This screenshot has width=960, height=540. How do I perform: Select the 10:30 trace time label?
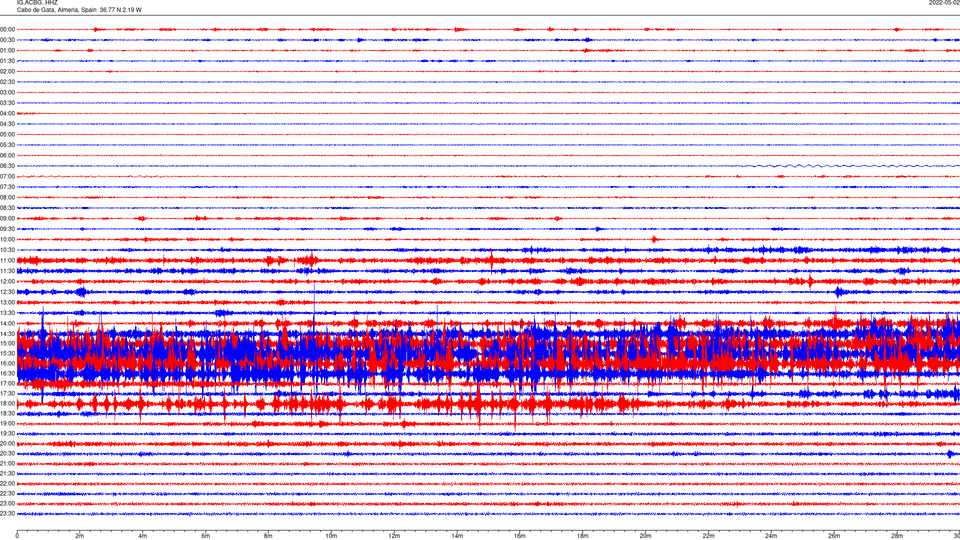tap(7, 250)
